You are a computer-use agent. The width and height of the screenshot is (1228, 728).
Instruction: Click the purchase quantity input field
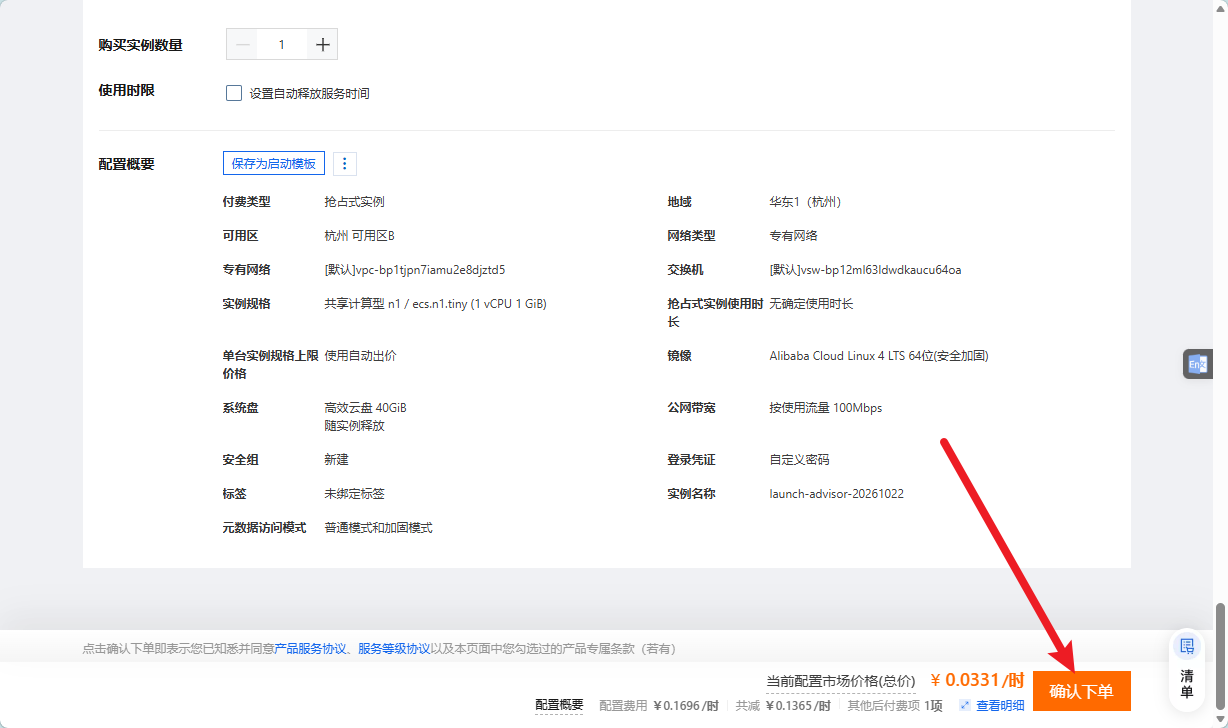(282, 45)
